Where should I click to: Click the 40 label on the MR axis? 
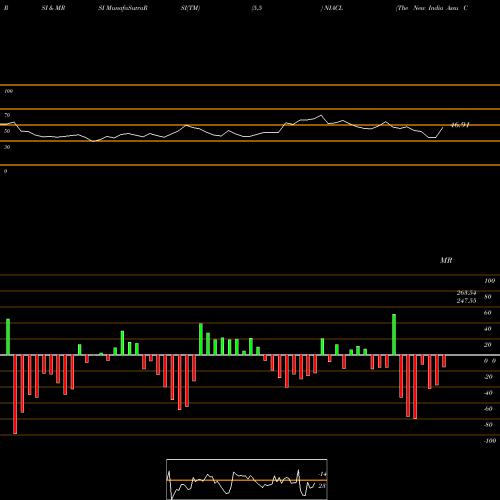pos(488,329)
